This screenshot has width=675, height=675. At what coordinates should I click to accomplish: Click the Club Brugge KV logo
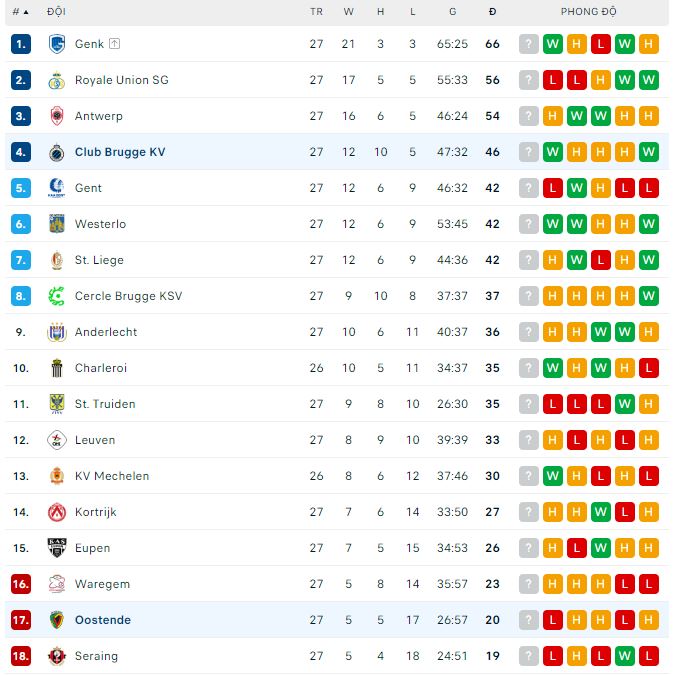coord(56,152)
